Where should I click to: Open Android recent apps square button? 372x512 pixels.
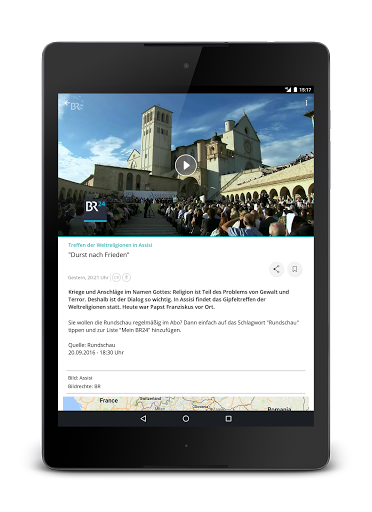coord(229,418)
